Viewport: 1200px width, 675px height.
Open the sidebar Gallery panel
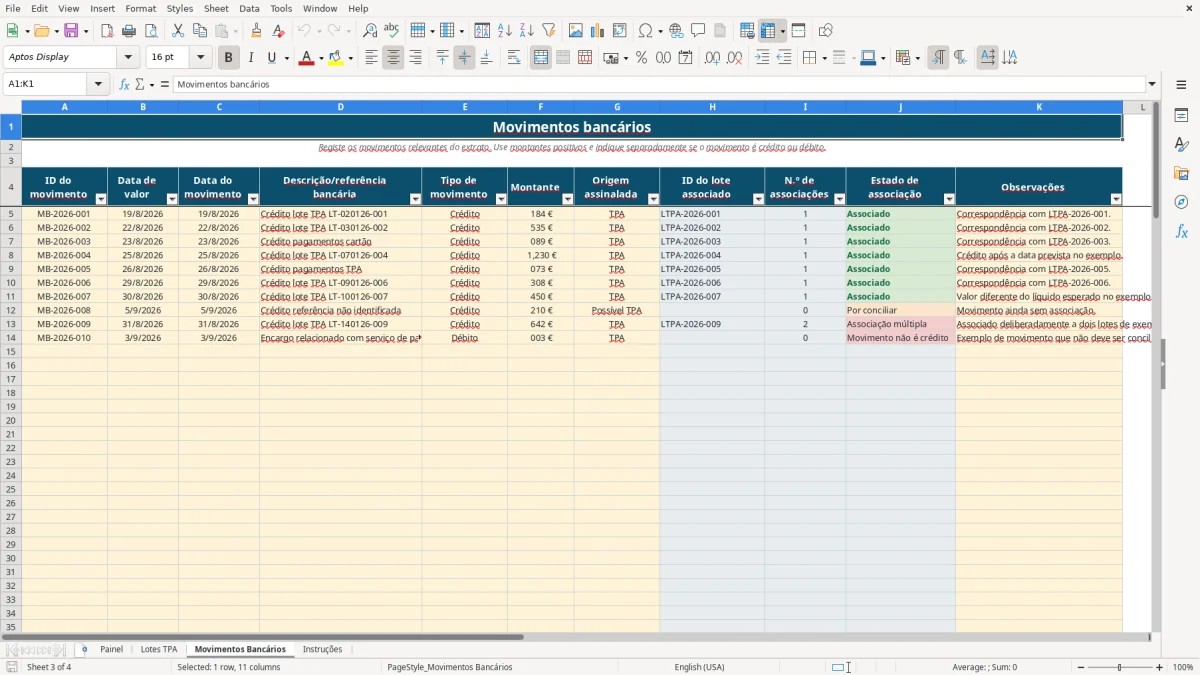(1181, 173)
